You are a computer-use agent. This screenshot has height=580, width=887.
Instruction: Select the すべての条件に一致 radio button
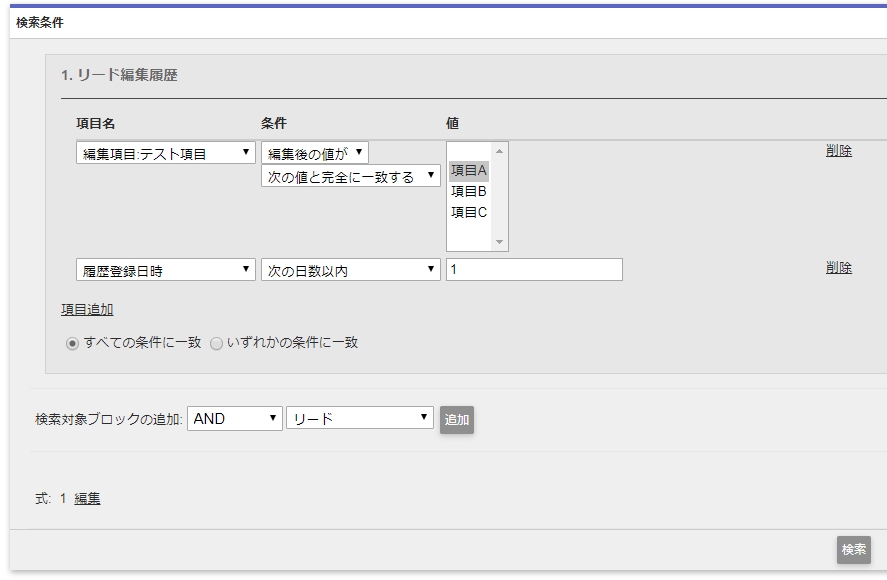[x=72, y=343]
